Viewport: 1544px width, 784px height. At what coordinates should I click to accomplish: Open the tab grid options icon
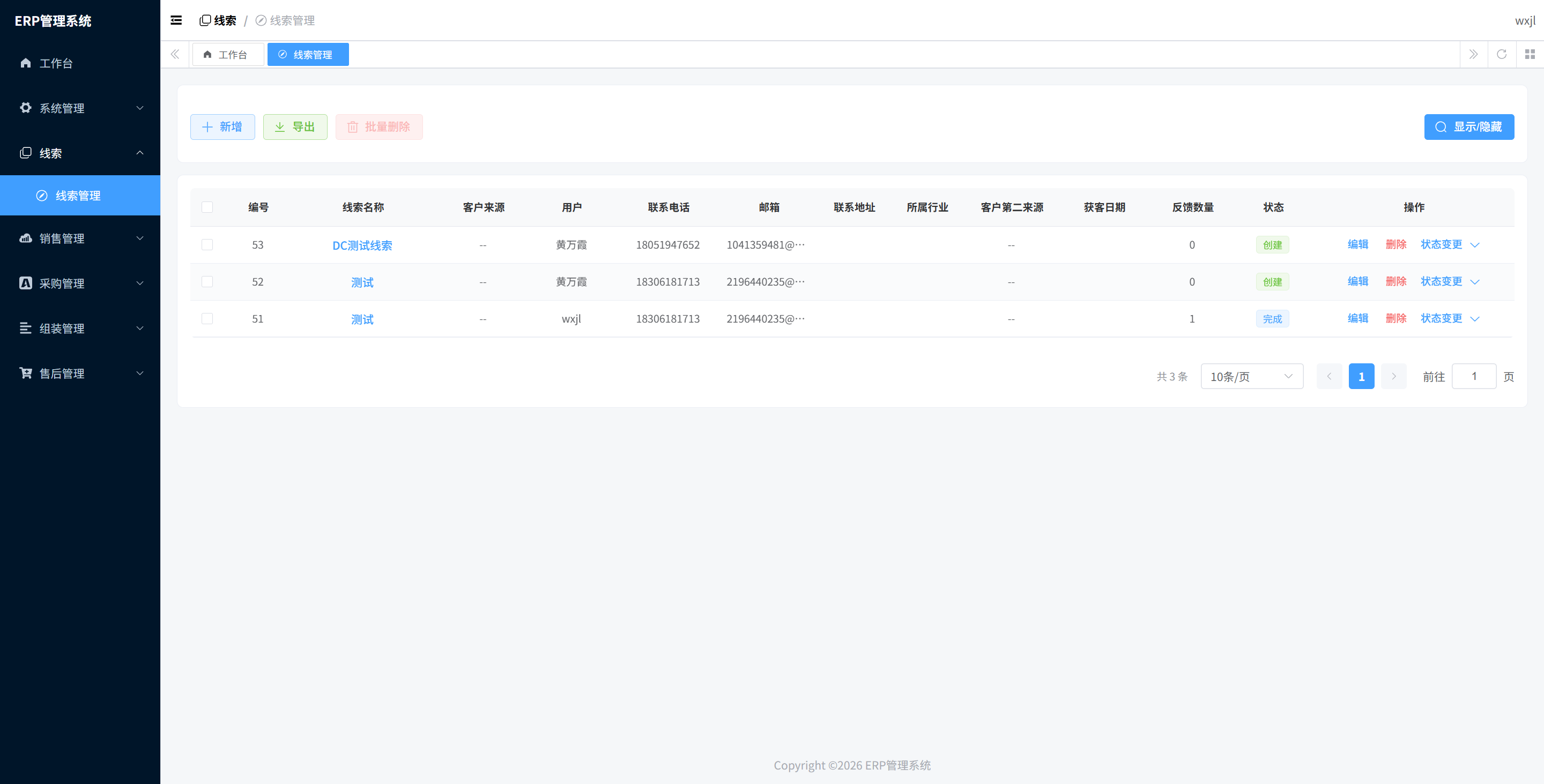click(x=1530, y=55)
